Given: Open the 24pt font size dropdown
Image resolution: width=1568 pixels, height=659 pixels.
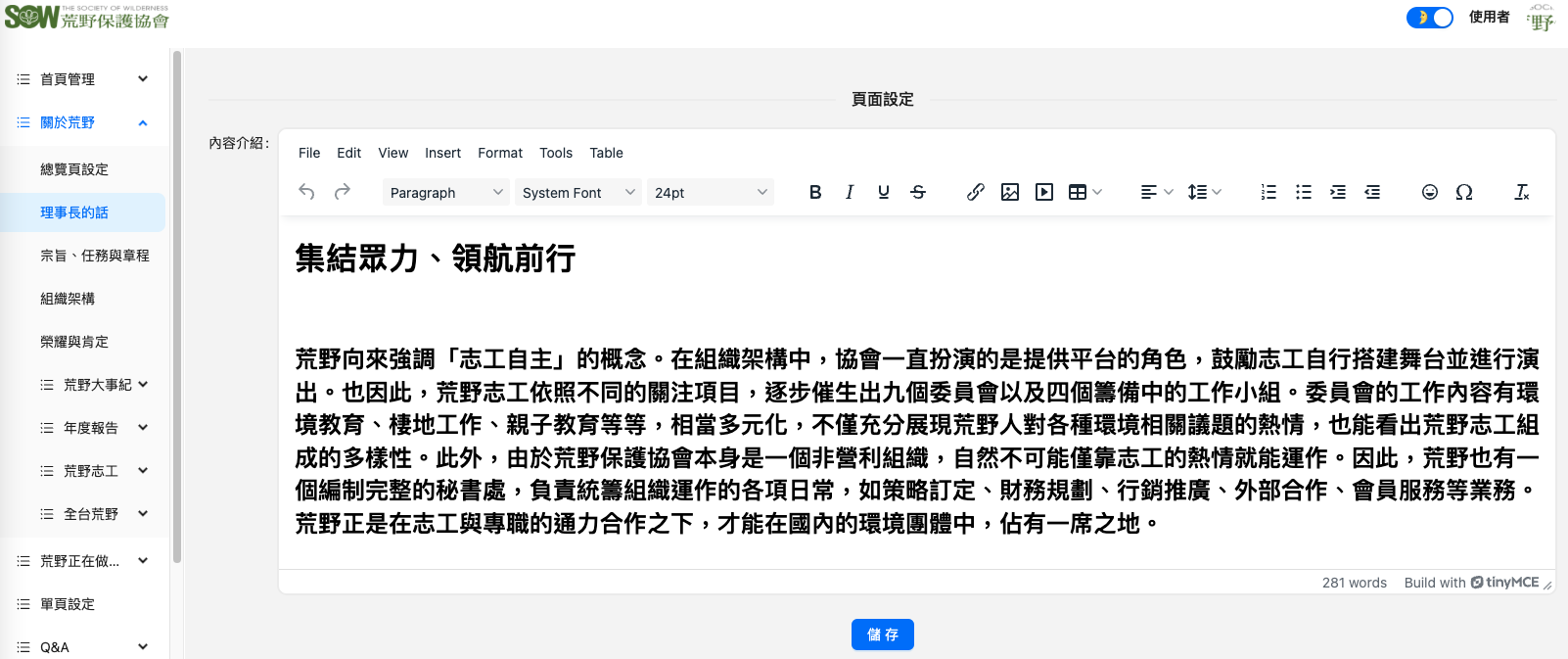Looking at the screenshot, I should (711, 193).
